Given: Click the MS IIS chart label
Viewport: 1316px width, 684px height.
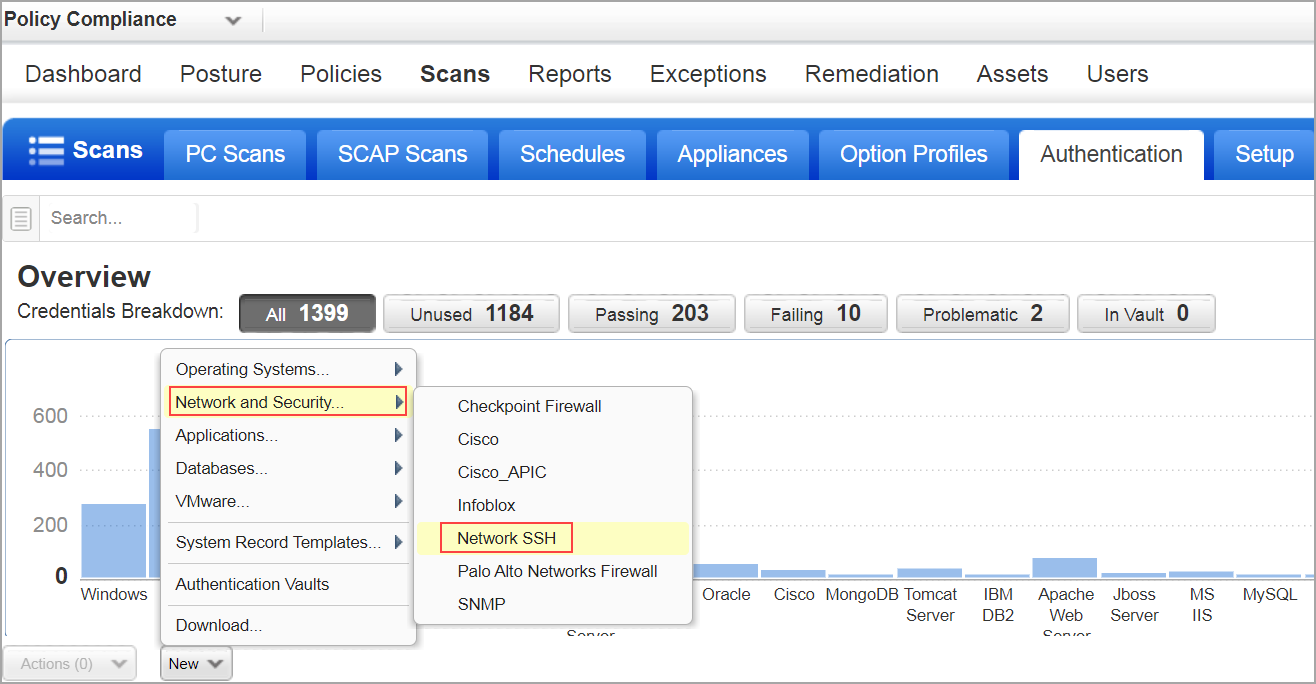Looking at the screenshot, I should click(1202, 604).
